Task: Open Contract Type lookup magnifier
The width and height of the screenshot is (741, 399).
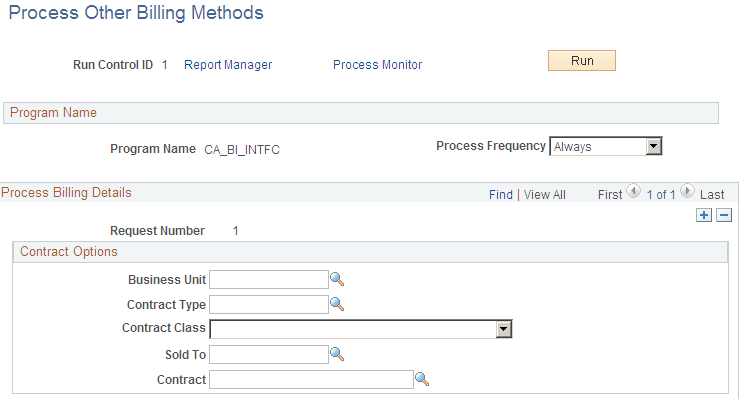Action: pos(337,304)
